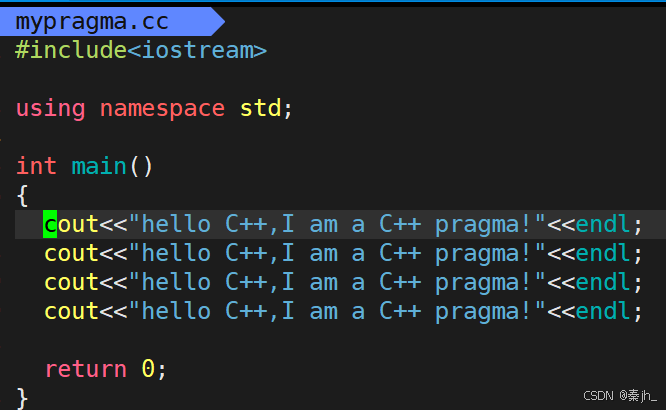Screen dimensions: 666x410
Task: Click 'cout' on the third cout line
Action: click(71, 282)
